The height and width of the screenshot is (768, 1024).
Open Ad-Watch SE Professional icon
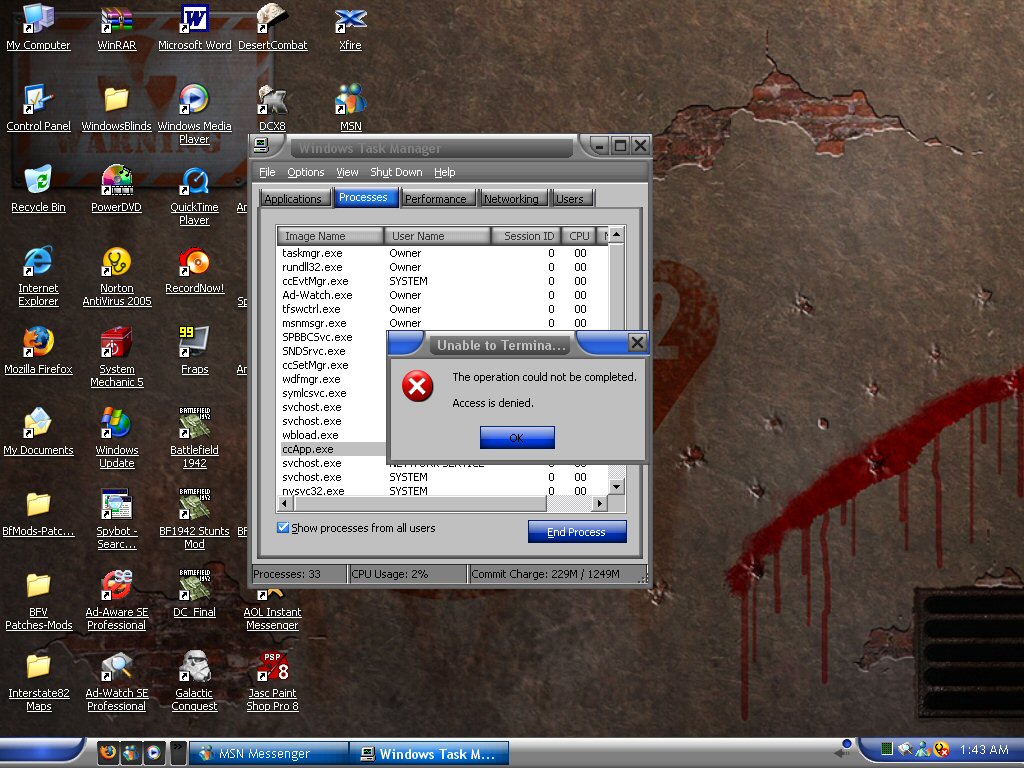pos(116,680)
